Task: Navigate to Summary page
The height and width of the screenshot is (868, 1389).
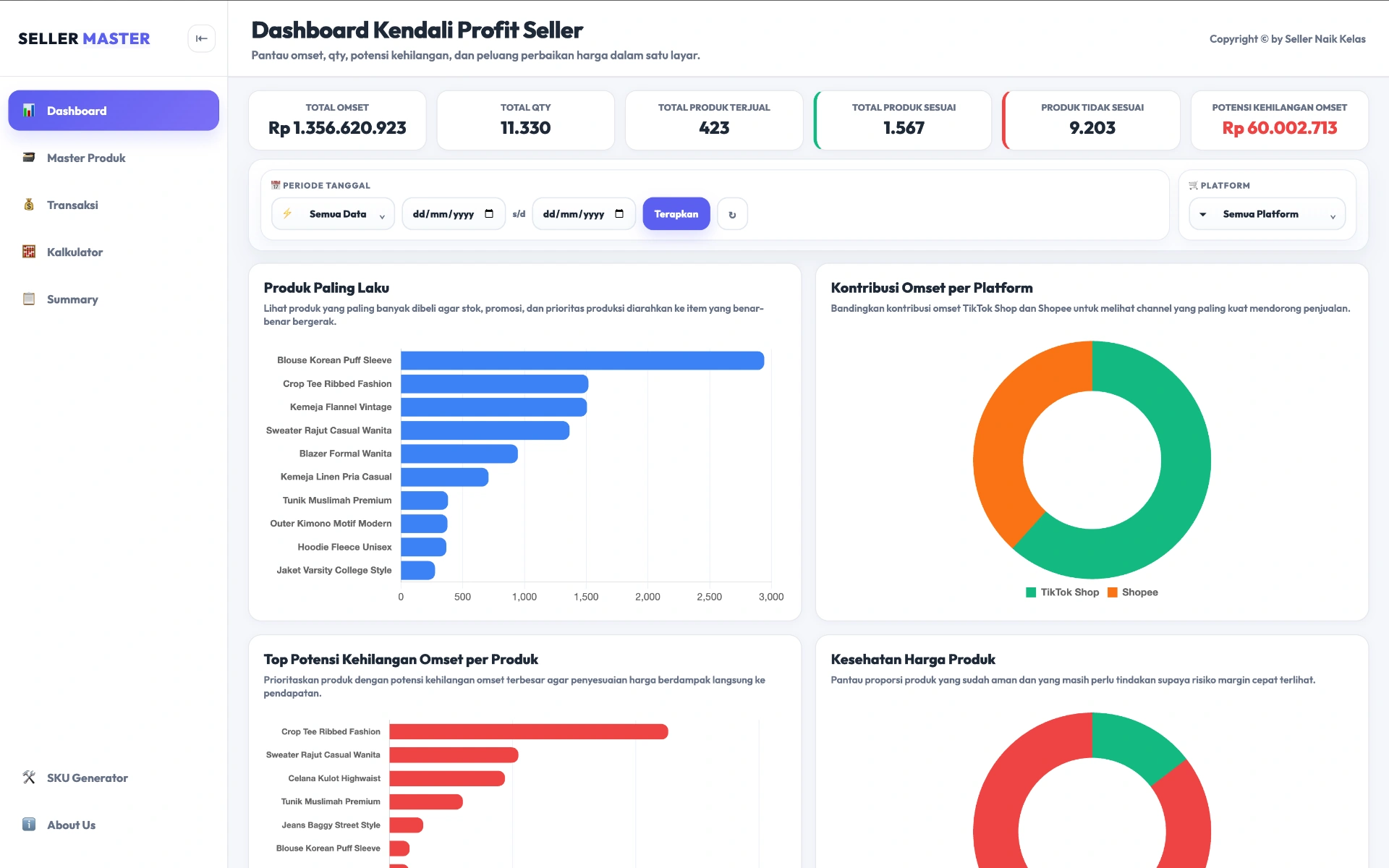Action: pyautogui.click(x=114, y=299)
